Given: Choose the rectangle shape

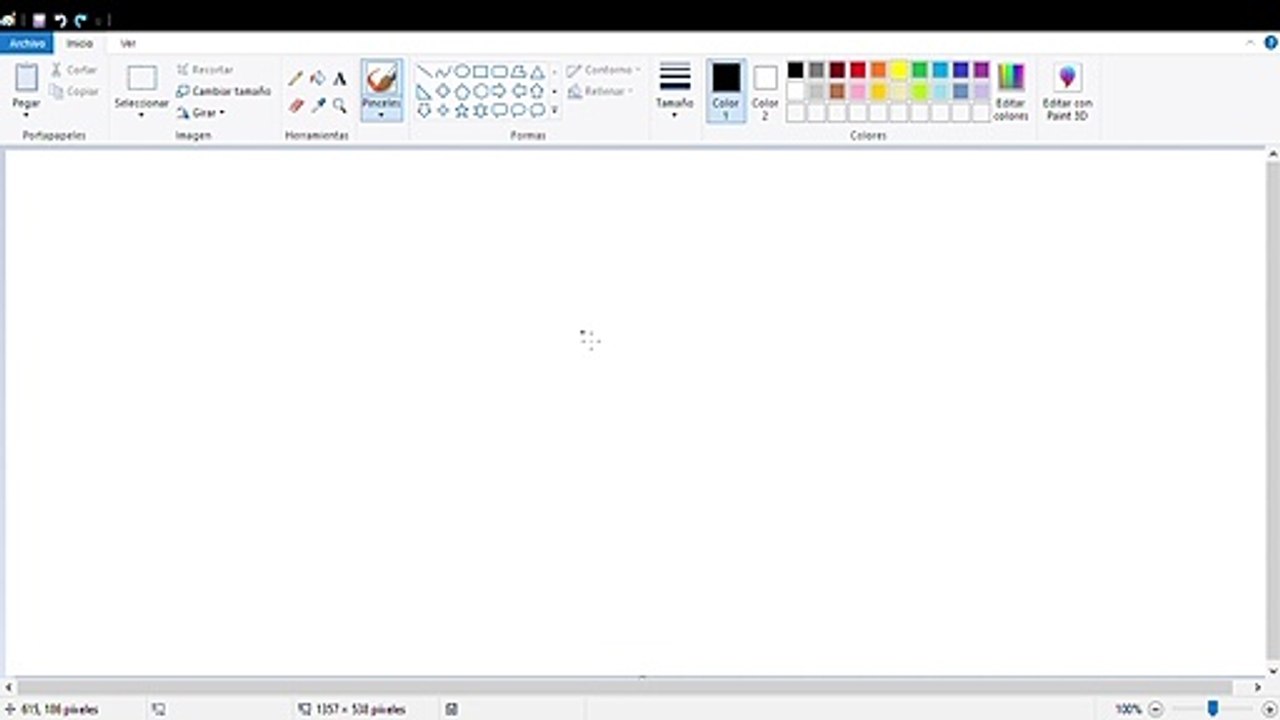Looking at the screenshot, I should click(480, 72).
